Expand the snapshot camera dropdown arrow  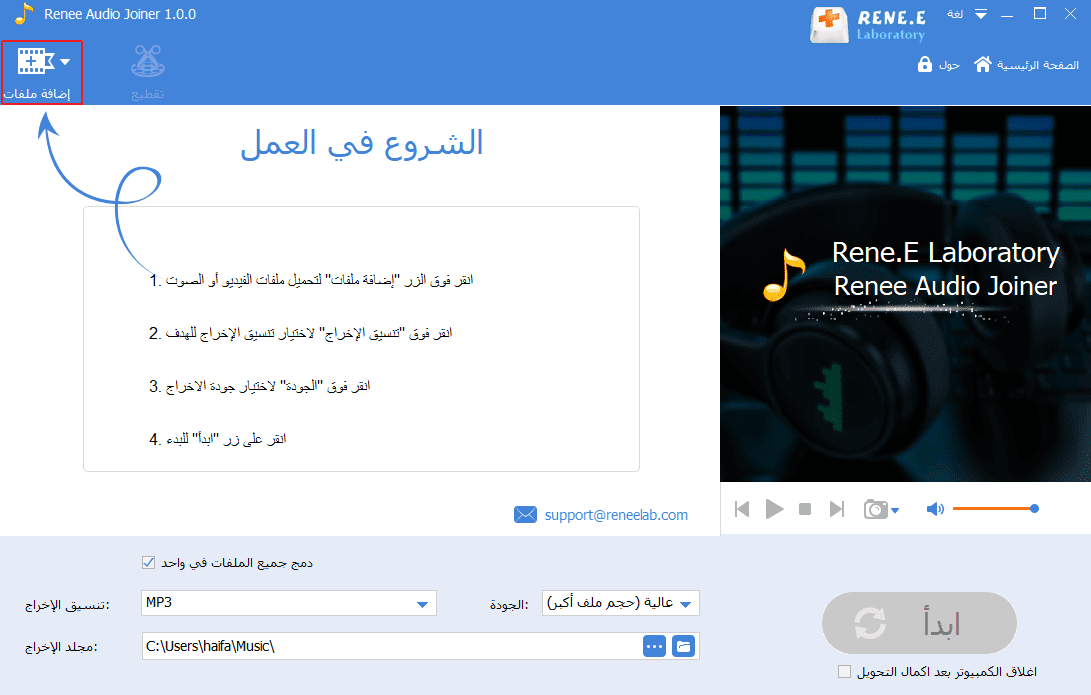[895, 511]
